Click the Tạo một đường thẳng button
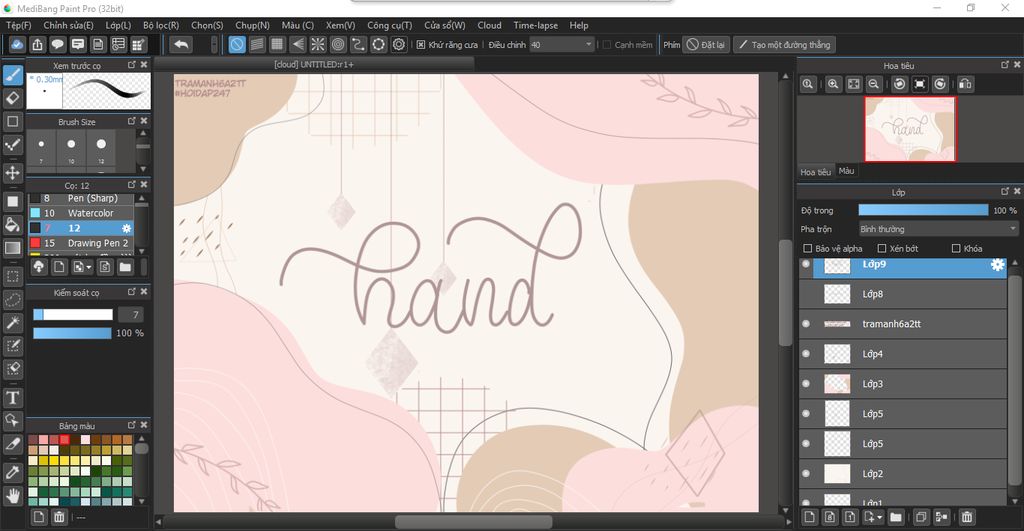1024x531 pixels. pyautogui.click(x=784, y=44)
